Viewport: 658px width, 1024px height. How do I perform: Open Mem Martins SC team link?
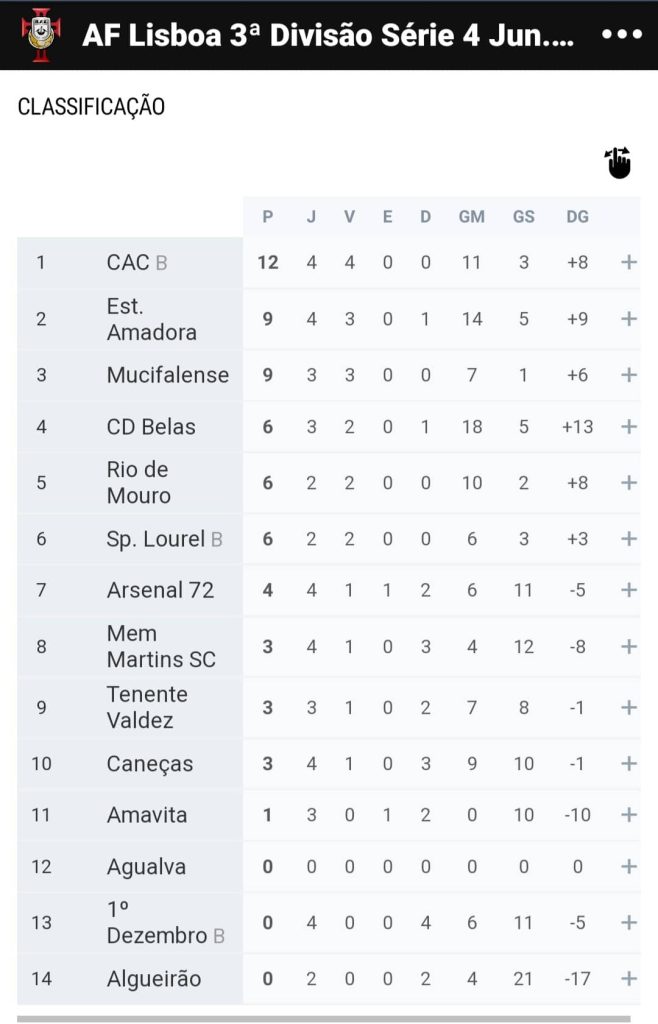point(161,647)
